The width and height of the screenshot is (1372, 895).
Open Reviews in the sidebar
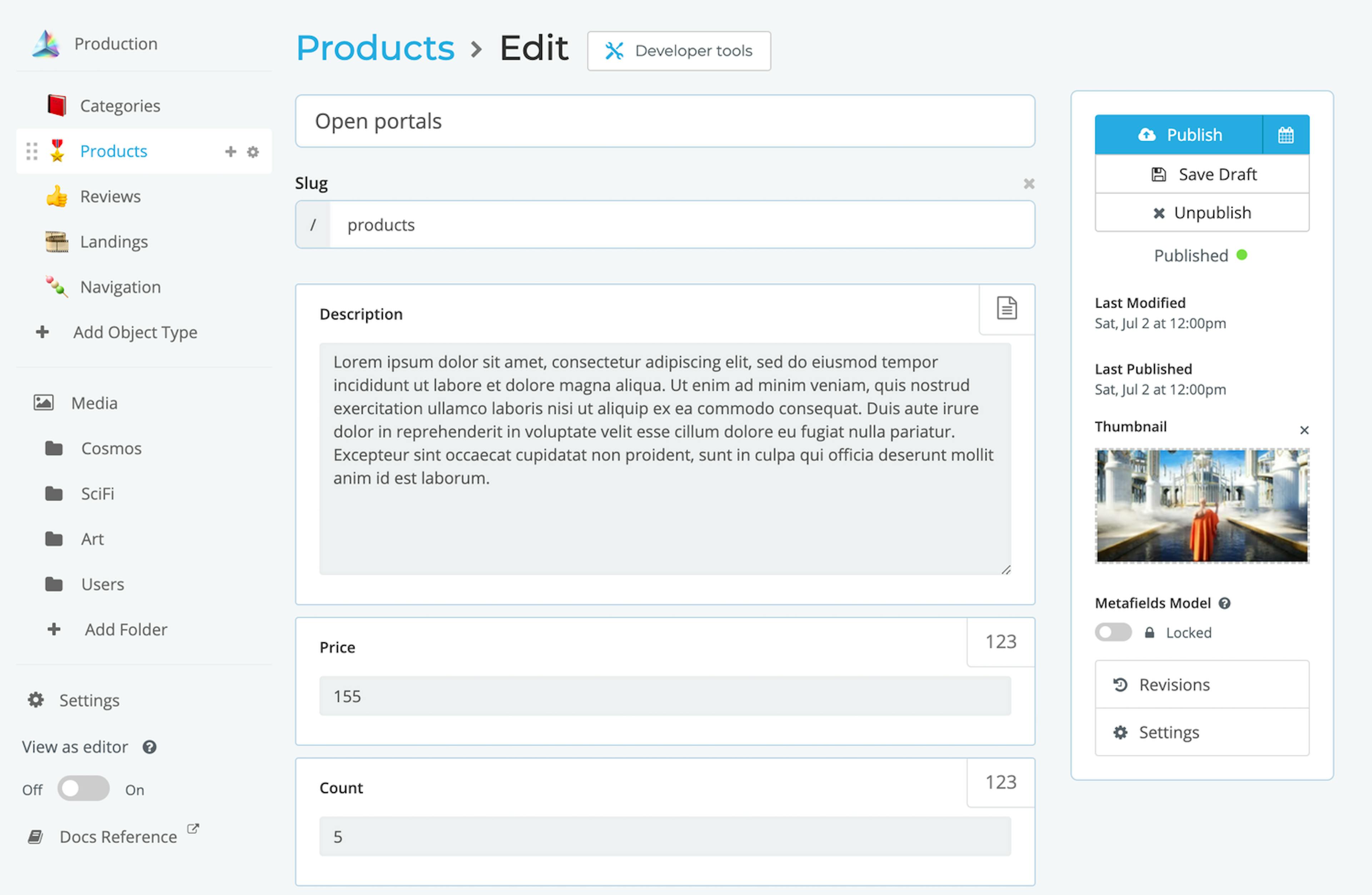tap(110, 196)
